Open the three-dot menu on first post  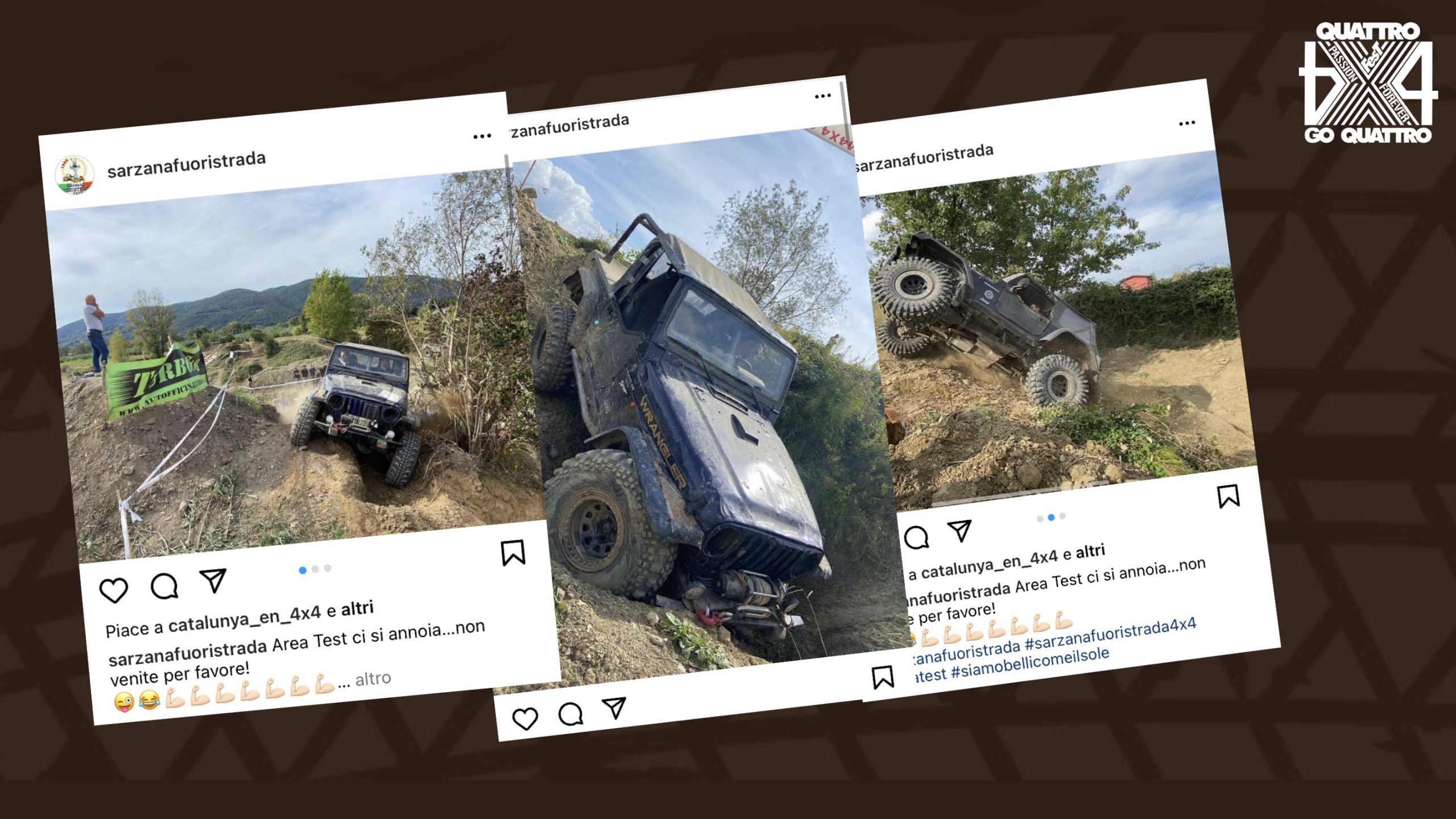(x=482, y=136)
